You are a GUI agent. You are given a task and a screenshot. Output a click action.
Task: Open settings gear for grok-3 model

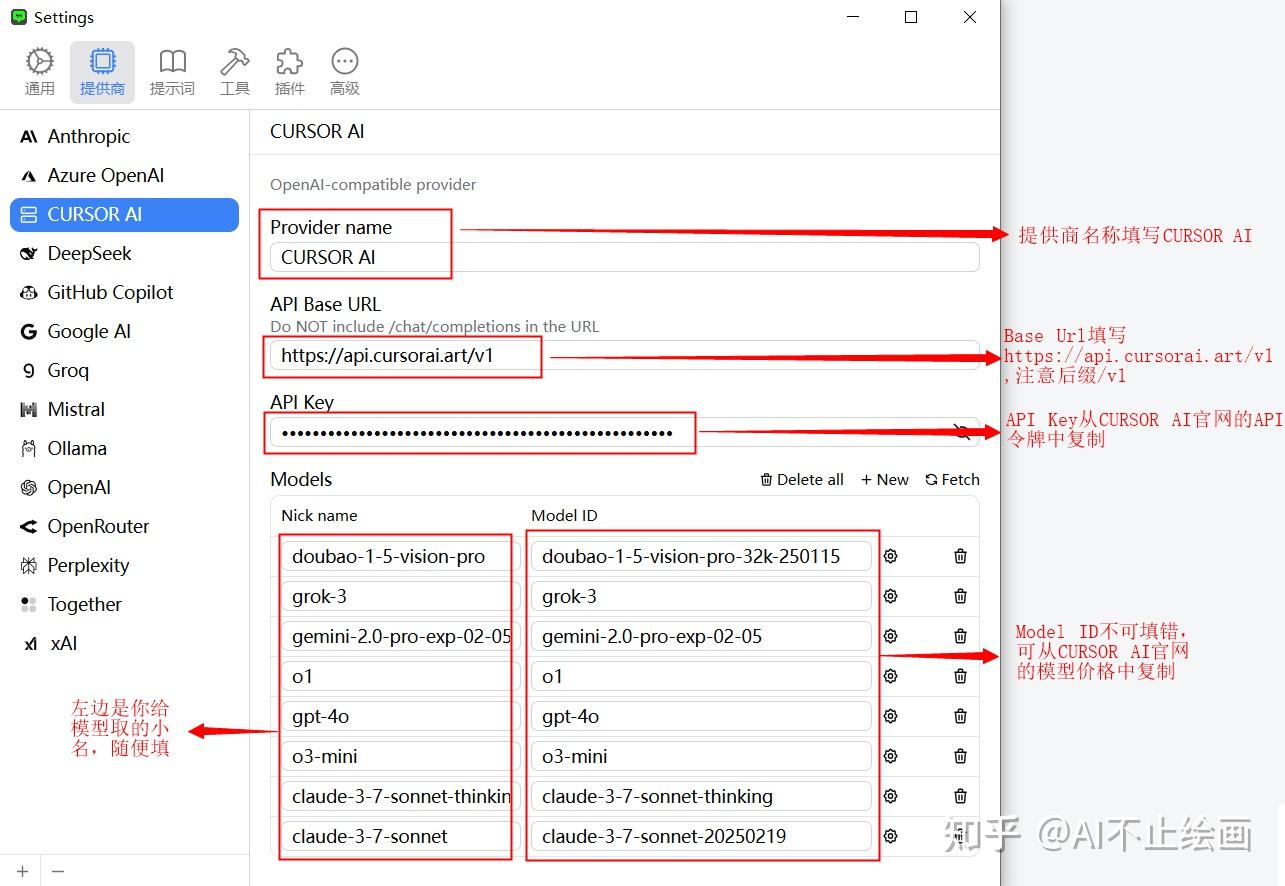[x=890, y=596]
